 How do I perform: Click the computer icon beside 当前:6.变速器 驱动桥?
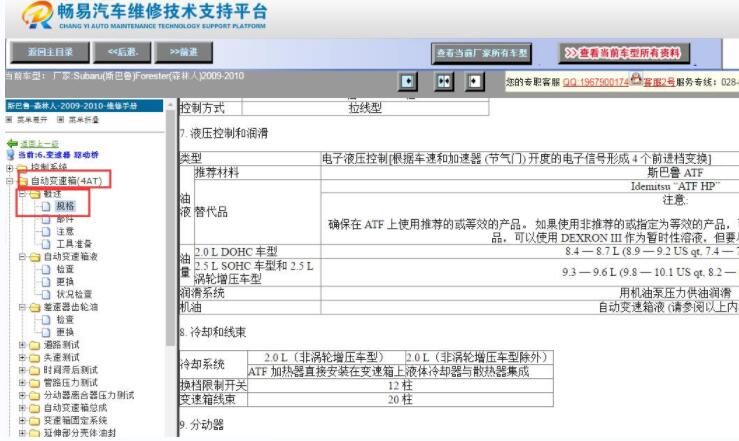point(11,155)
